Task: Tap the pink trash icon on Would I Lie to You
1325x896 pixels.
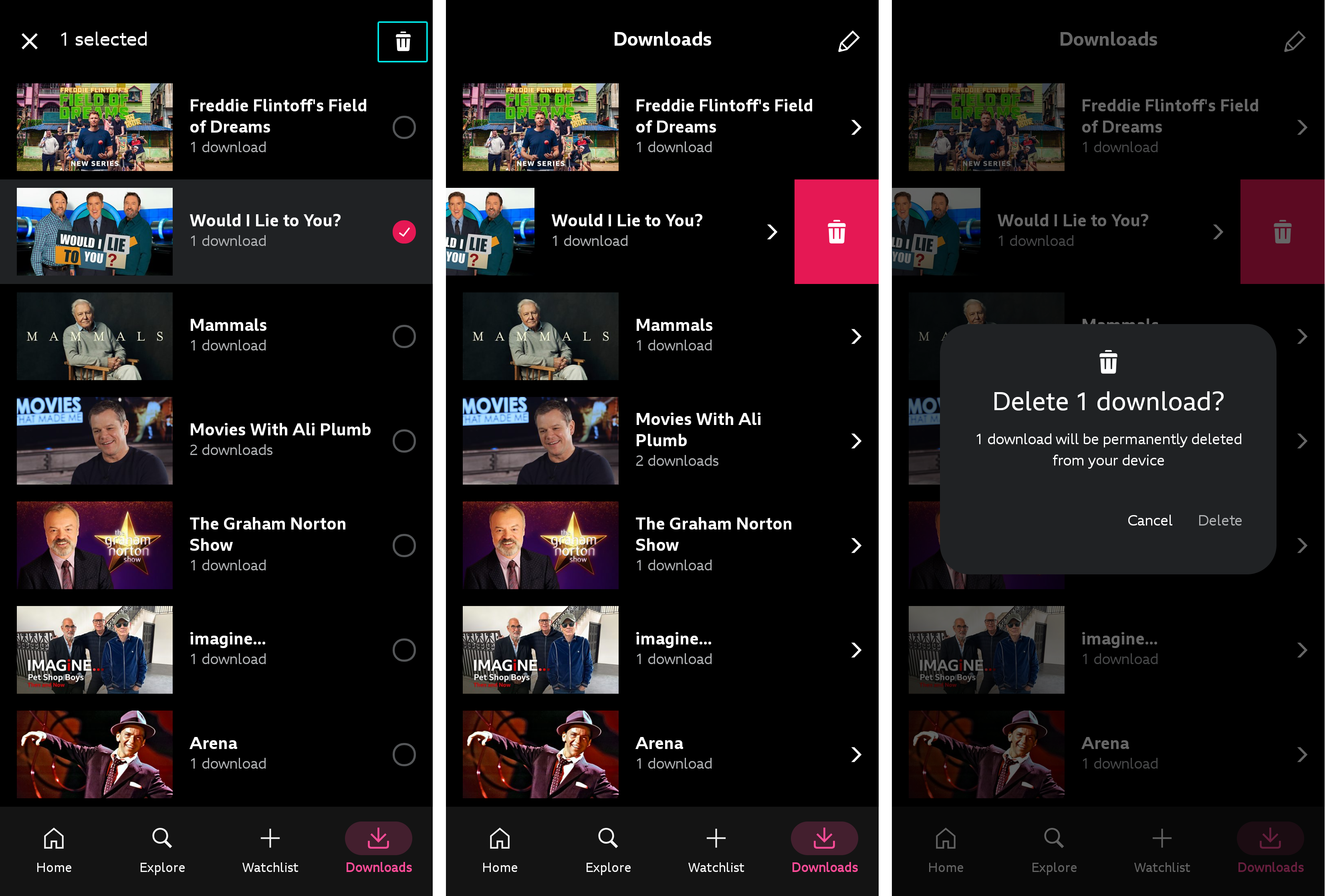Action: coord(837,232)
